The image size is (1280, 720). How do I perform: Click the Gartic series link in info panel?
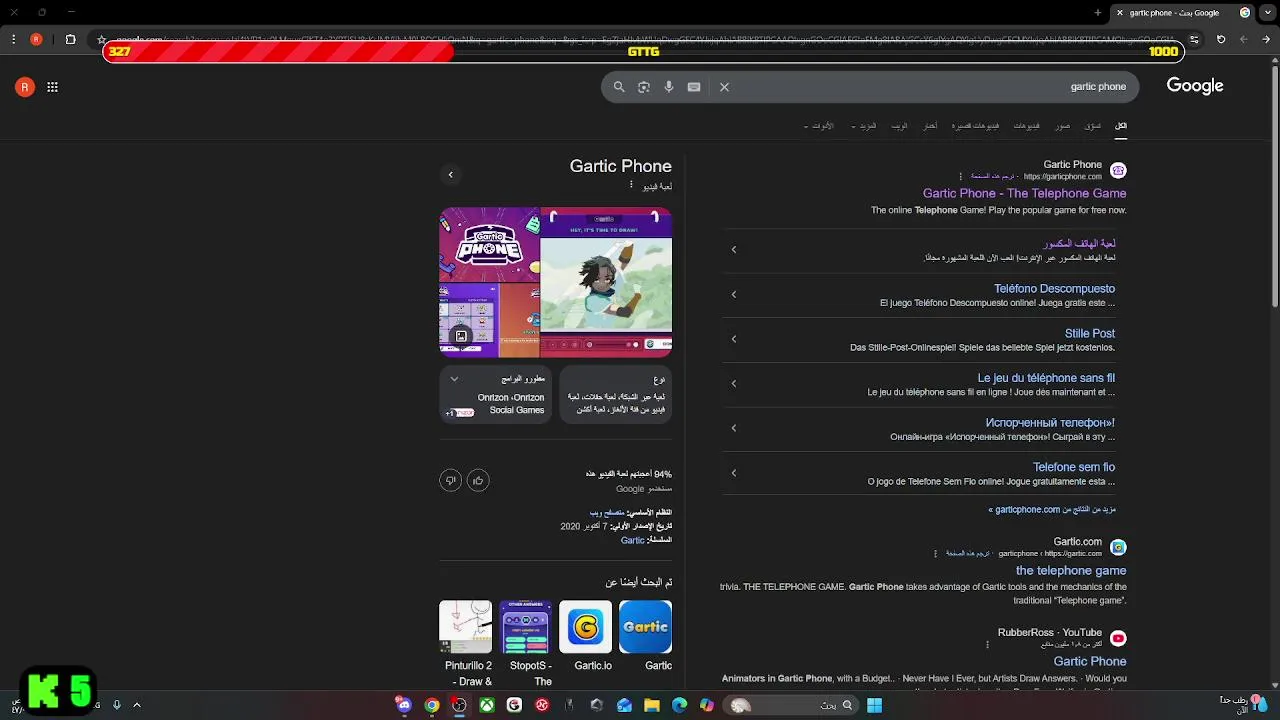tap(632, 541)
